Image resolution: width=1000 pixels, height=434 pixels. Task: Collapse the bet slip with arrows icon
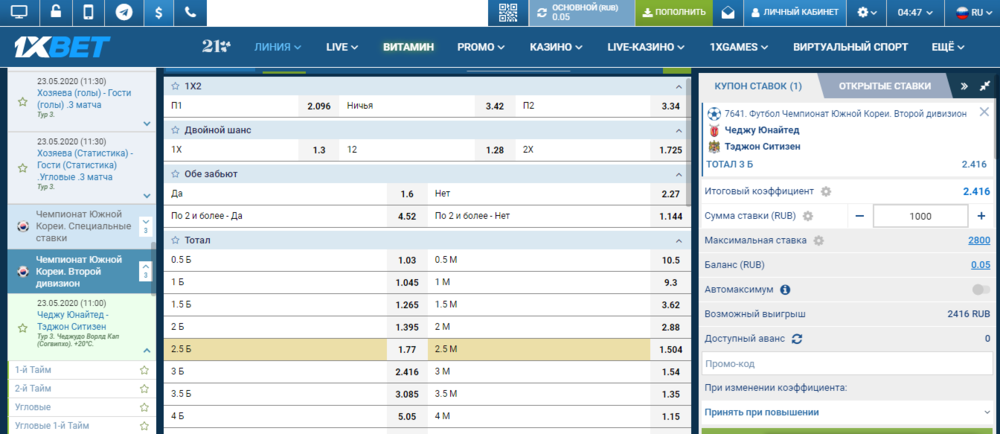pos(984,86)
